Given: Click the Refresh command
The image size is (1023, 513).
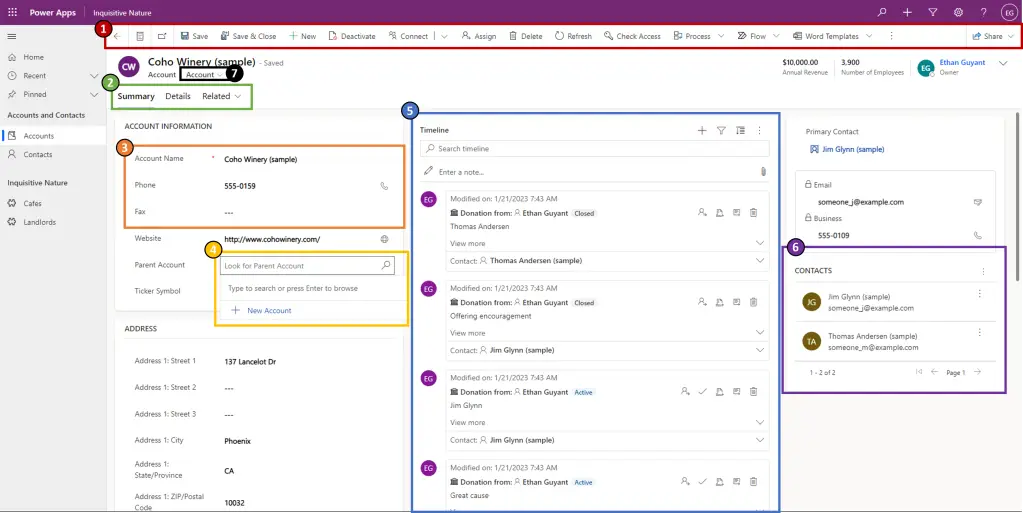Looking at the screenshot, I should tap(573, 37).
